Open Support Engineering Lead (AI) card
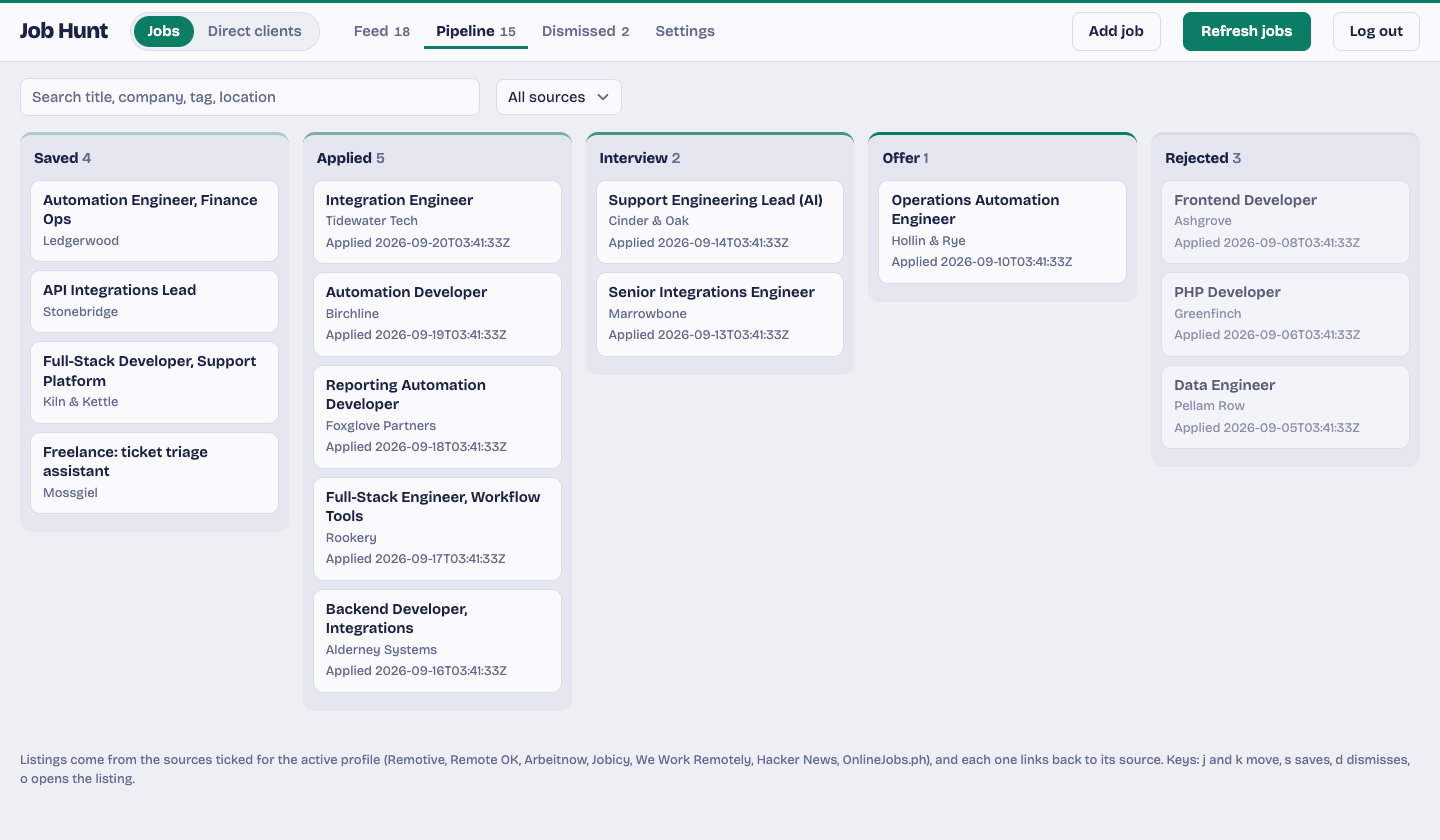The image size is (1440, 840). [x=720, y=222]
